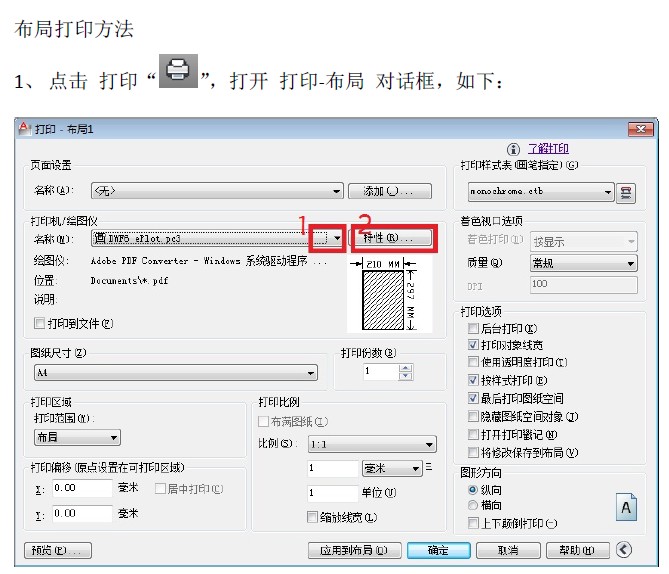This screenshot has width=669, height=574.
Task: Enable the 打印到文件 checkbox
Action: pyautogui.click(x=39, y=323)
